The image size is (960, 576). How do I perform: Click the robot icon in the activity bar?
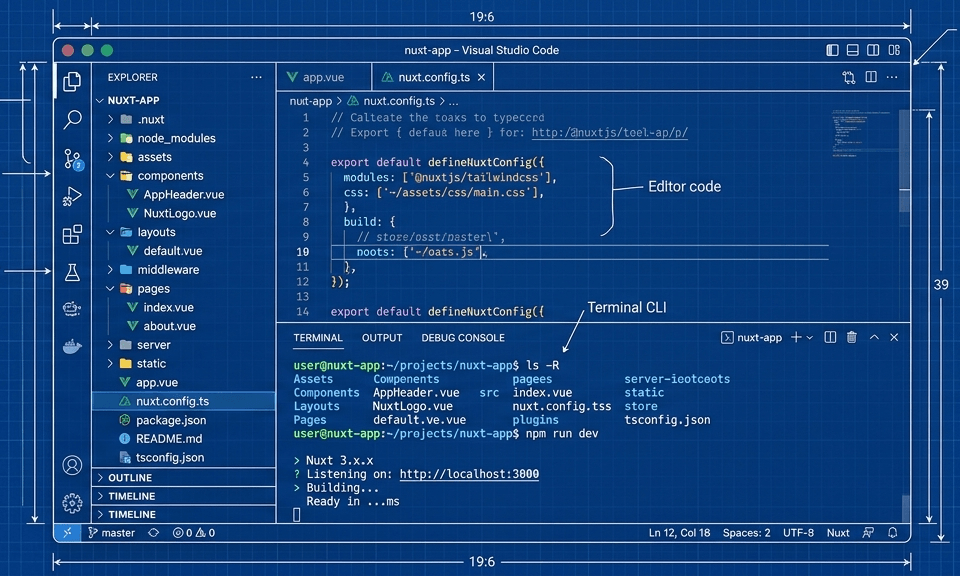72,309
